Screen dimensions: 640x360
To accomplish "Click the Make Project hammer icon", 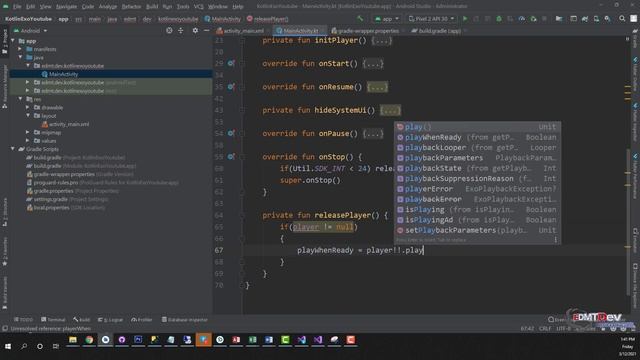I will tap(360, 19).
